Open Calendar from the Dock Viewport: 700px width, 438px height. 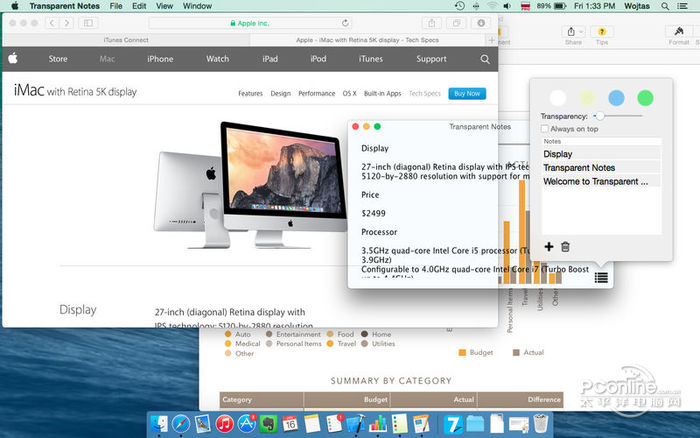click(x=290, y=423)
